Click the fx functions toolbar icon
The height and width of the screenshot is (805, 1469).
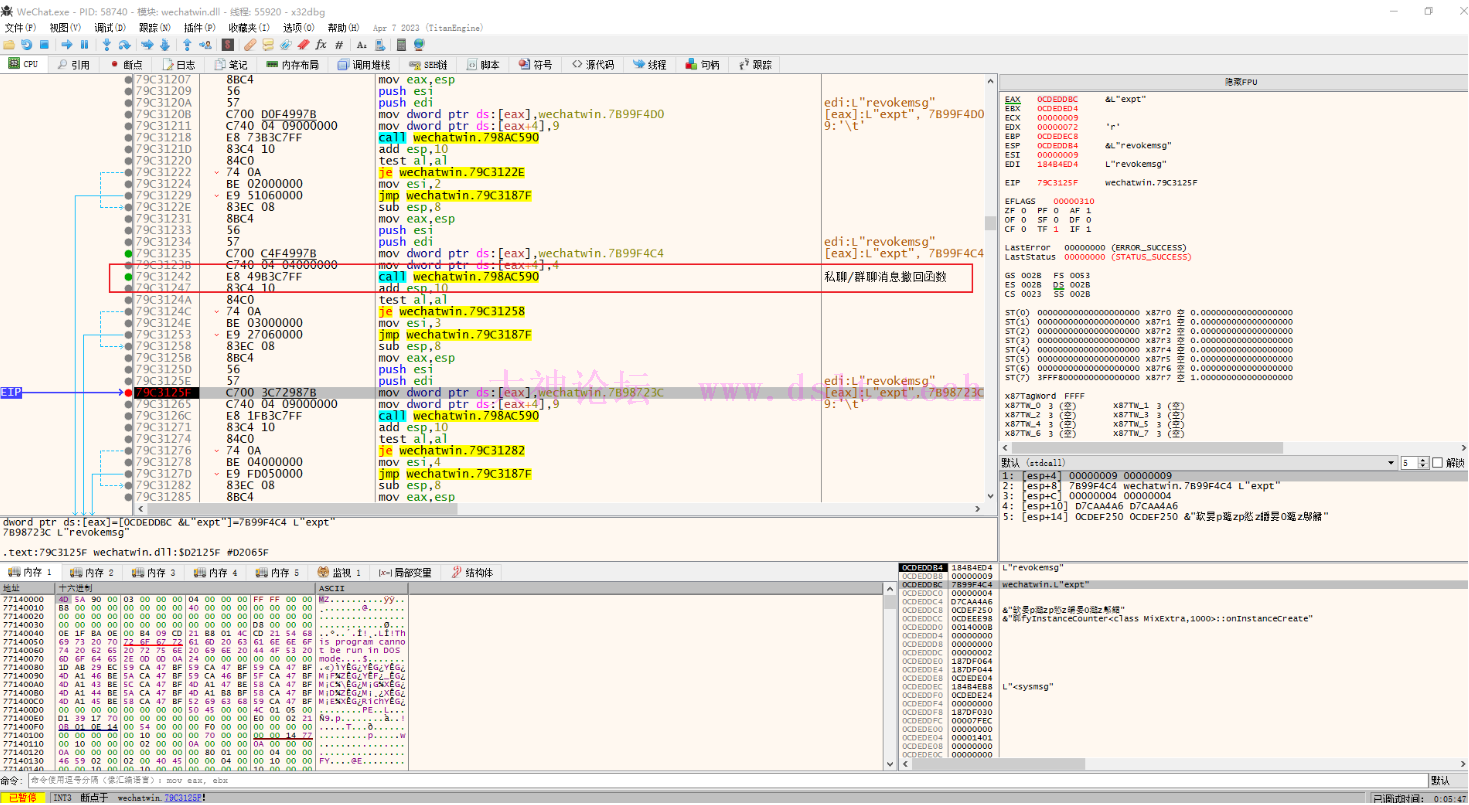321,45
